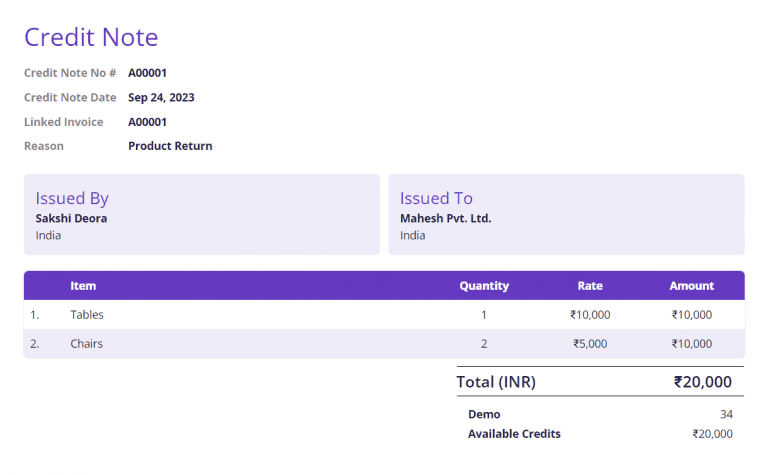Click issuer name Sakshi Deora
This screenshot has width=768, height=475.
coord(71,218)
